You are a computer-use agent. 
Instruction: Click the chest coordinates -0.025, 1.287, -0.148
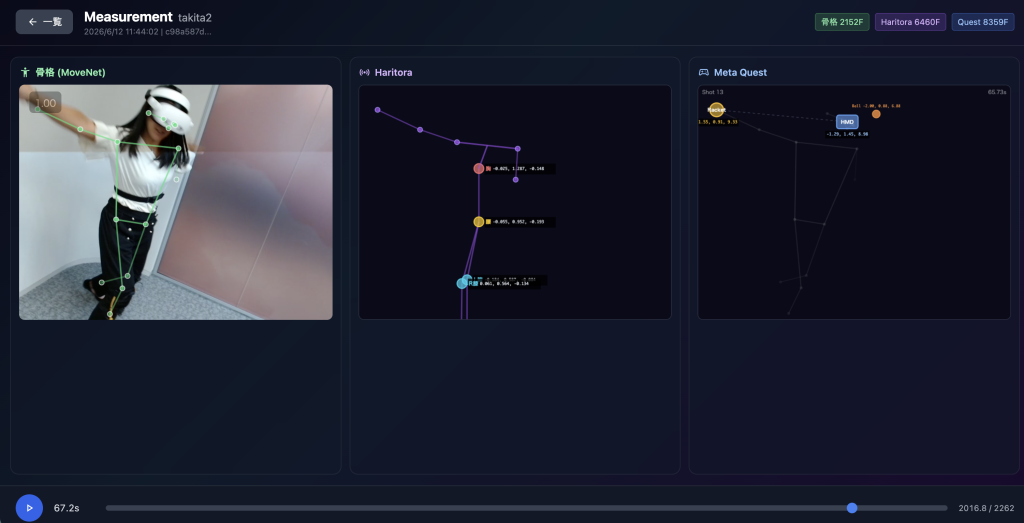coord(519,168)
